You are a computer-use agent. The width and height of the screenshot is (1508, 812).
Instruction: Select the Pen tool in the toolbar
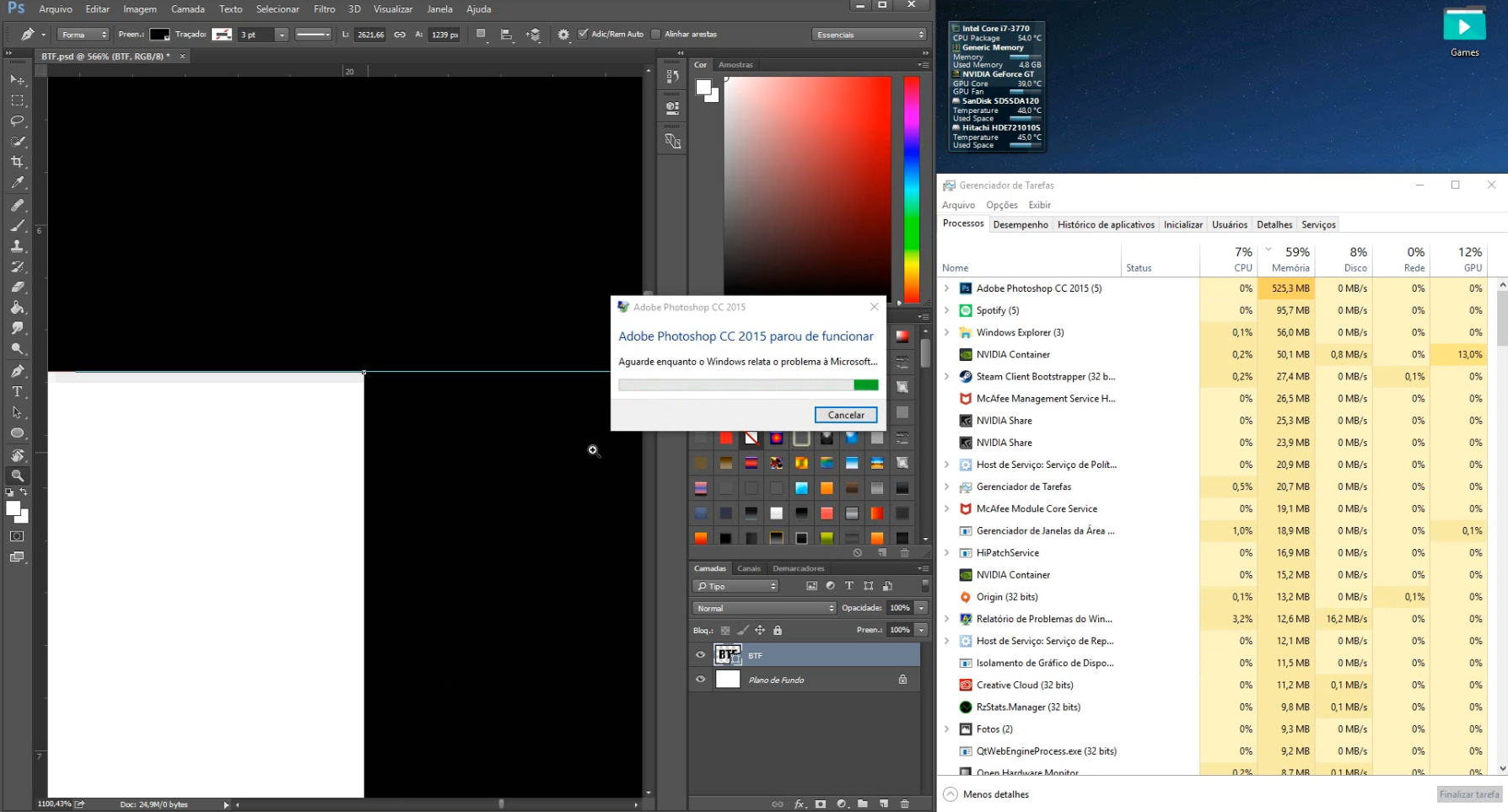[17, 371]
